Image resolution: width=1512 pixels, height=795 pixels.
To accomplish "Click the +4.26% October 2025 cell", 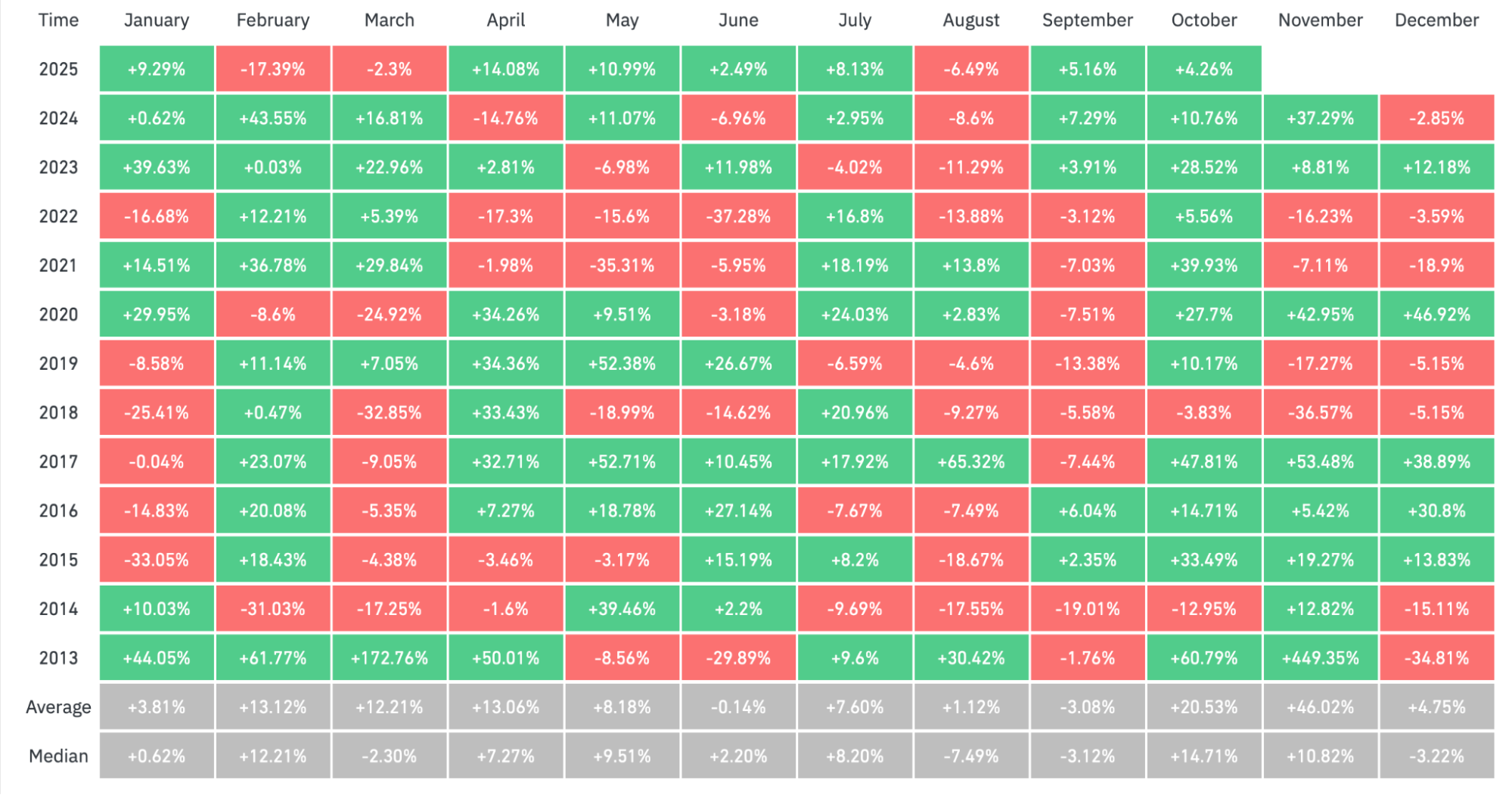I will tap(1203, 70).
